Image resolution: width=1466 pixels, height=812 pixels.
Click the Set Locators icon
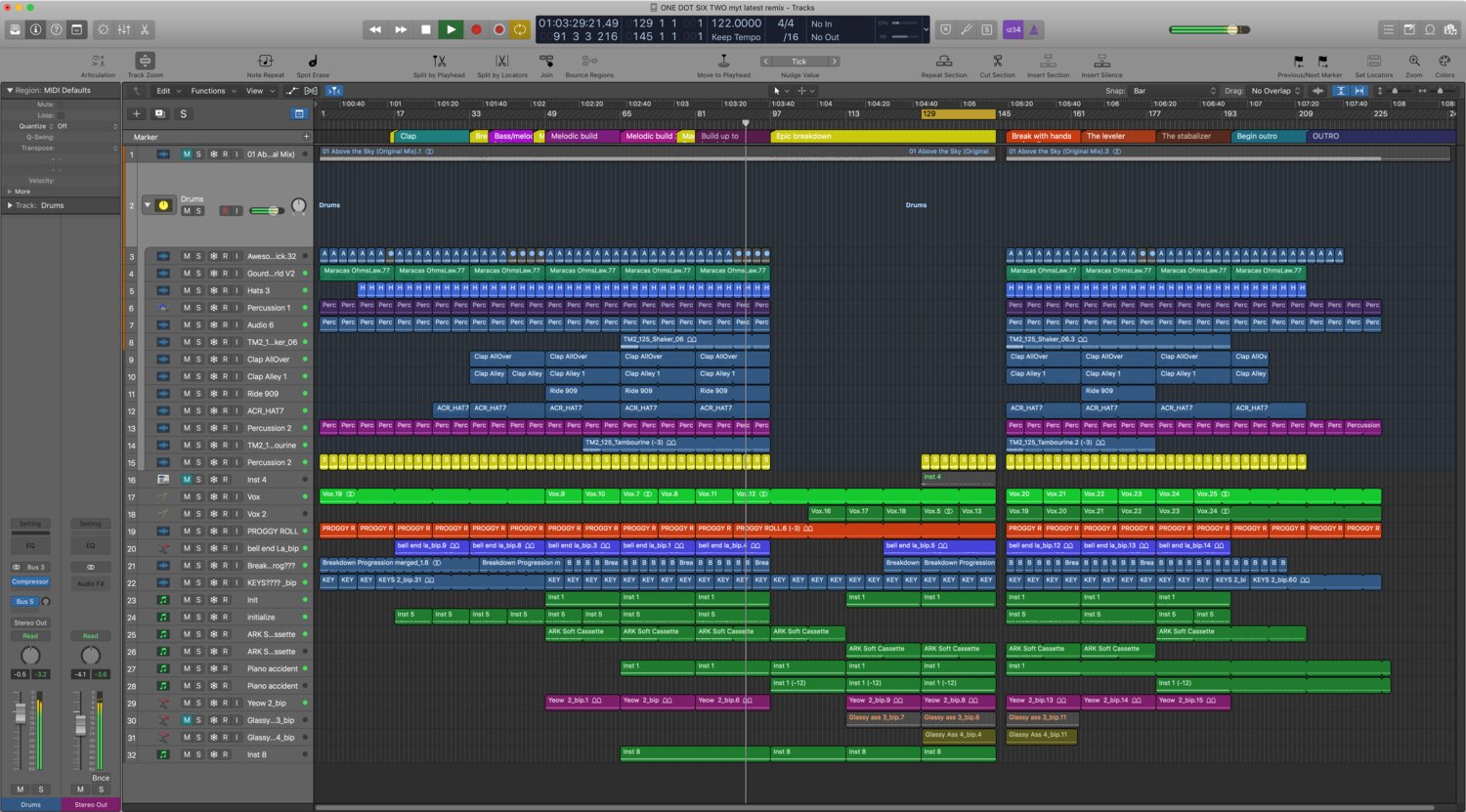tap(1373, 62)
